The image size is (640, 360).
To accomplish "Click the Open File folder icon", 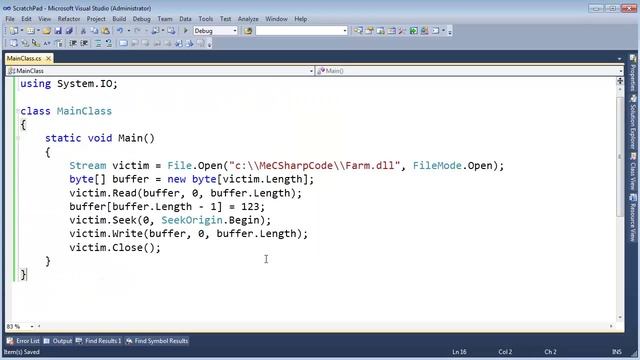I will pyautogui.click(x=47, y=31).
